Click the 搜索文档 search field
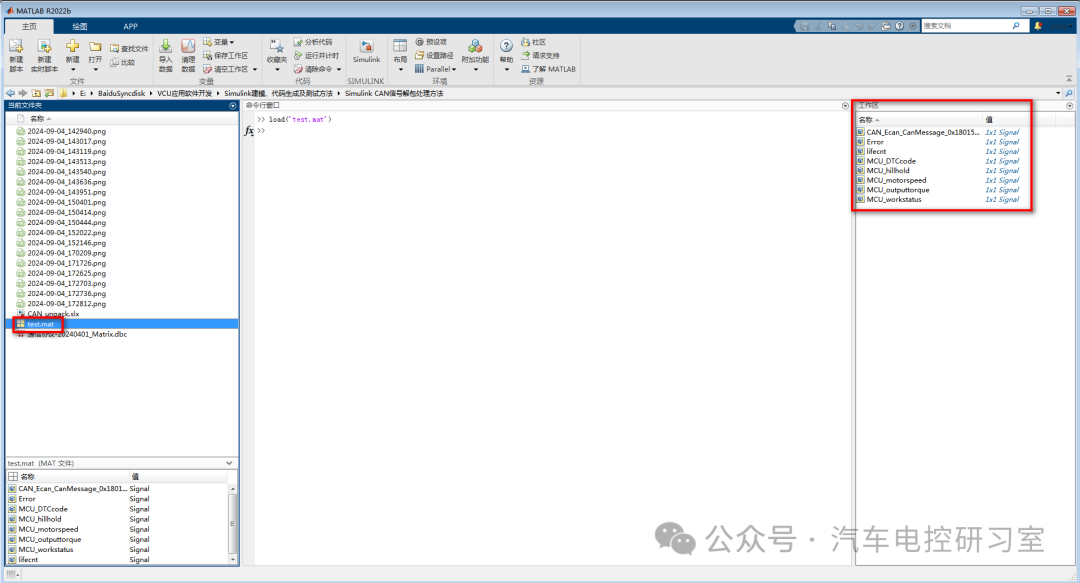The image size is (1080, 583). point(966,26)
